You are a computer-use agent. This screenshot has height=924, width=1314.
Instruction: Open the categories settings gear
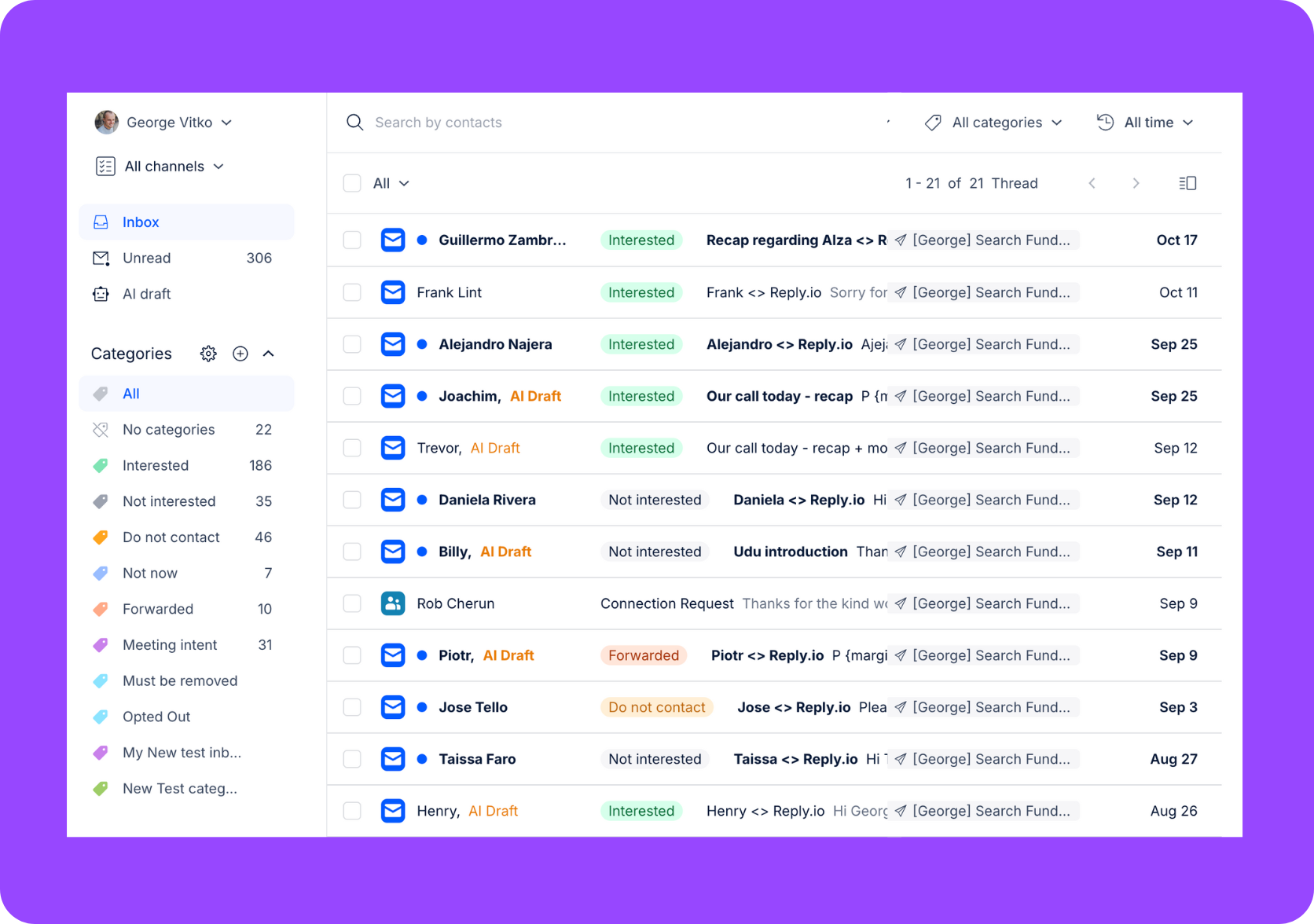pyautogui.click(x=208, y=354)
